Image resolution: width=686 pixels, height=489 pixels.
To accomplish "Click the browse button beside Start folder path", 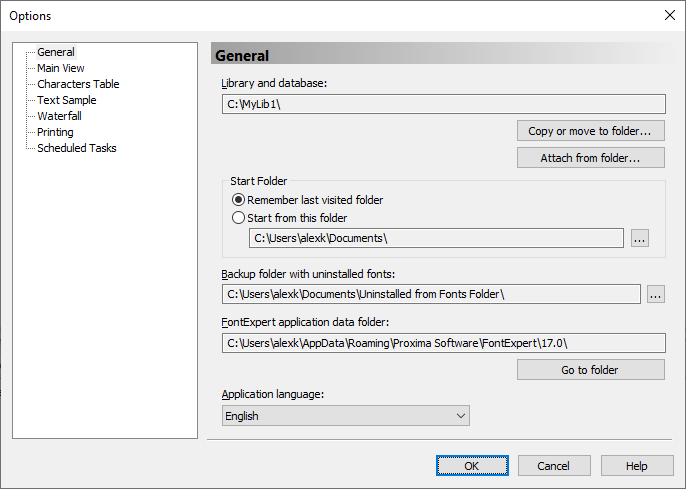I will [x=640, y=238].
